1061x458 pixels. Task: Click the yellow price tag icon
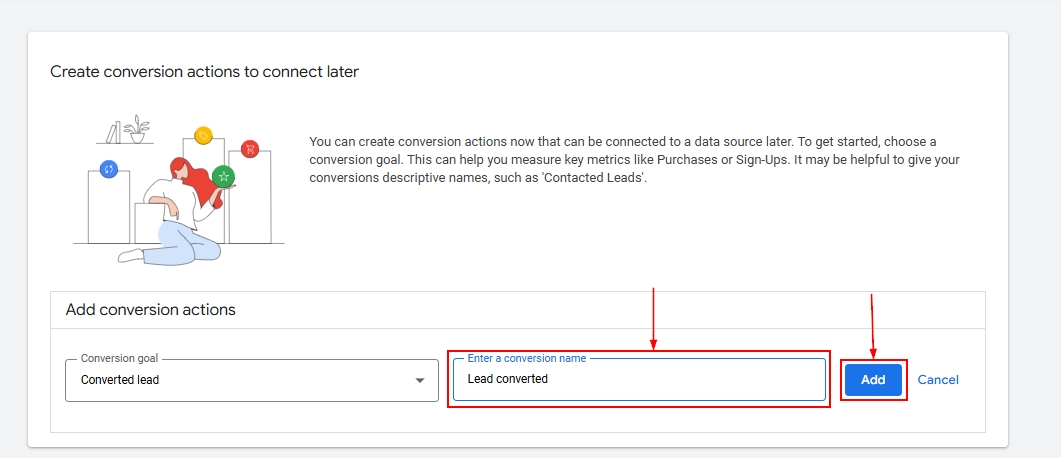coord(203,135)
